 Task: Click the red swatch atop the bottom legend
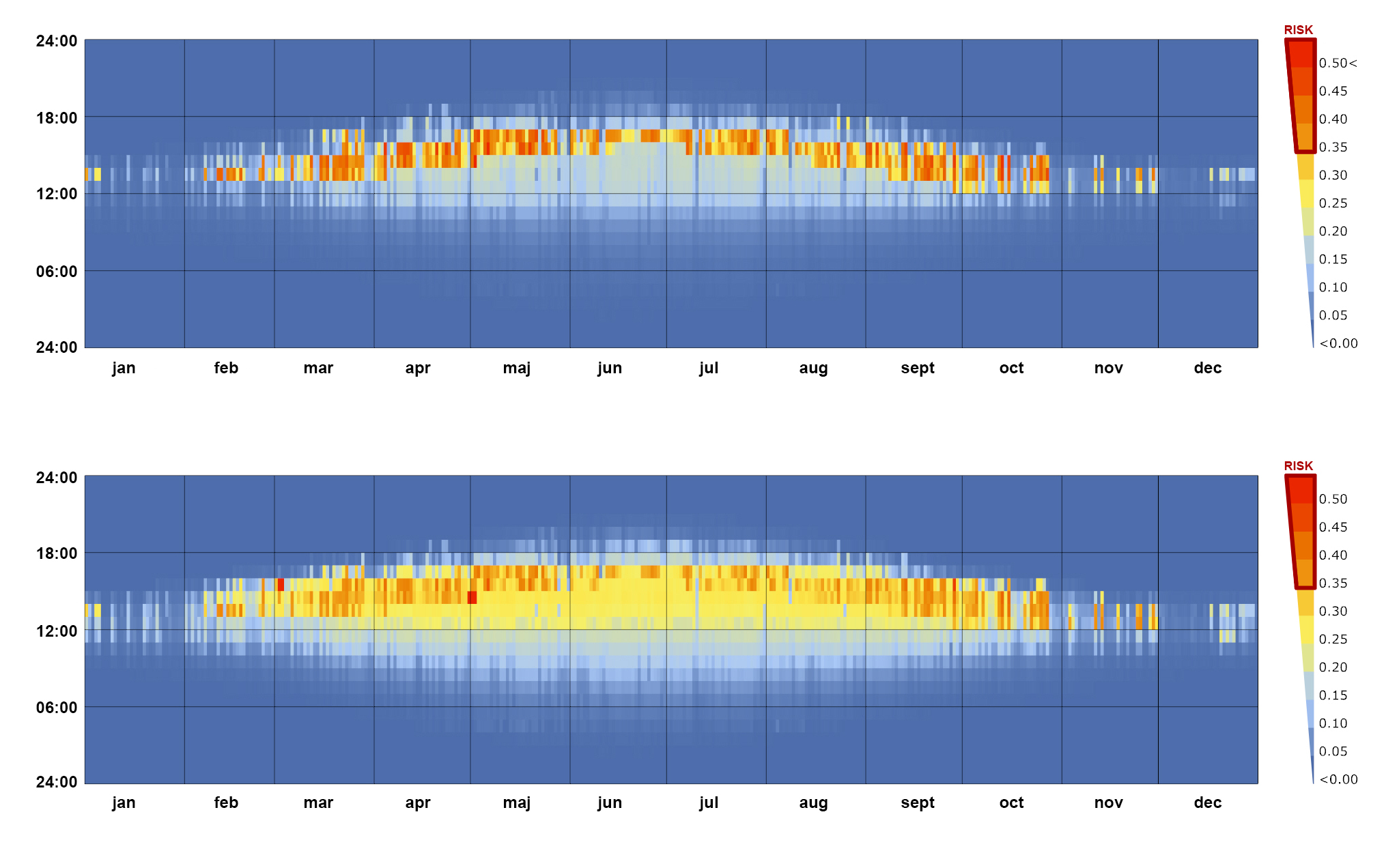pyautogui.click(x=1301, y=490)
